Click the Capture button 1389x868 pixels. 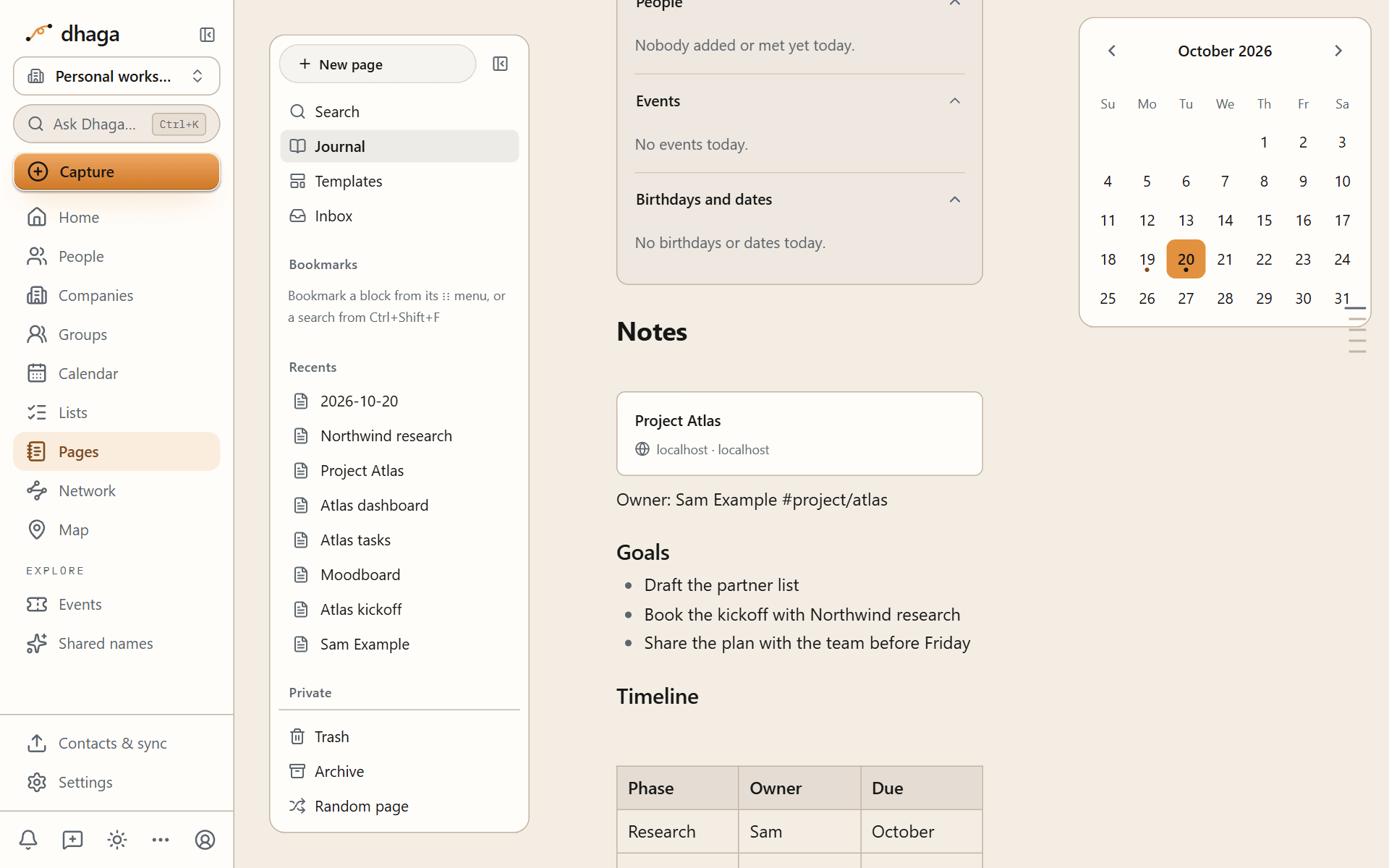pyautogui.click(x=116, y=171)
